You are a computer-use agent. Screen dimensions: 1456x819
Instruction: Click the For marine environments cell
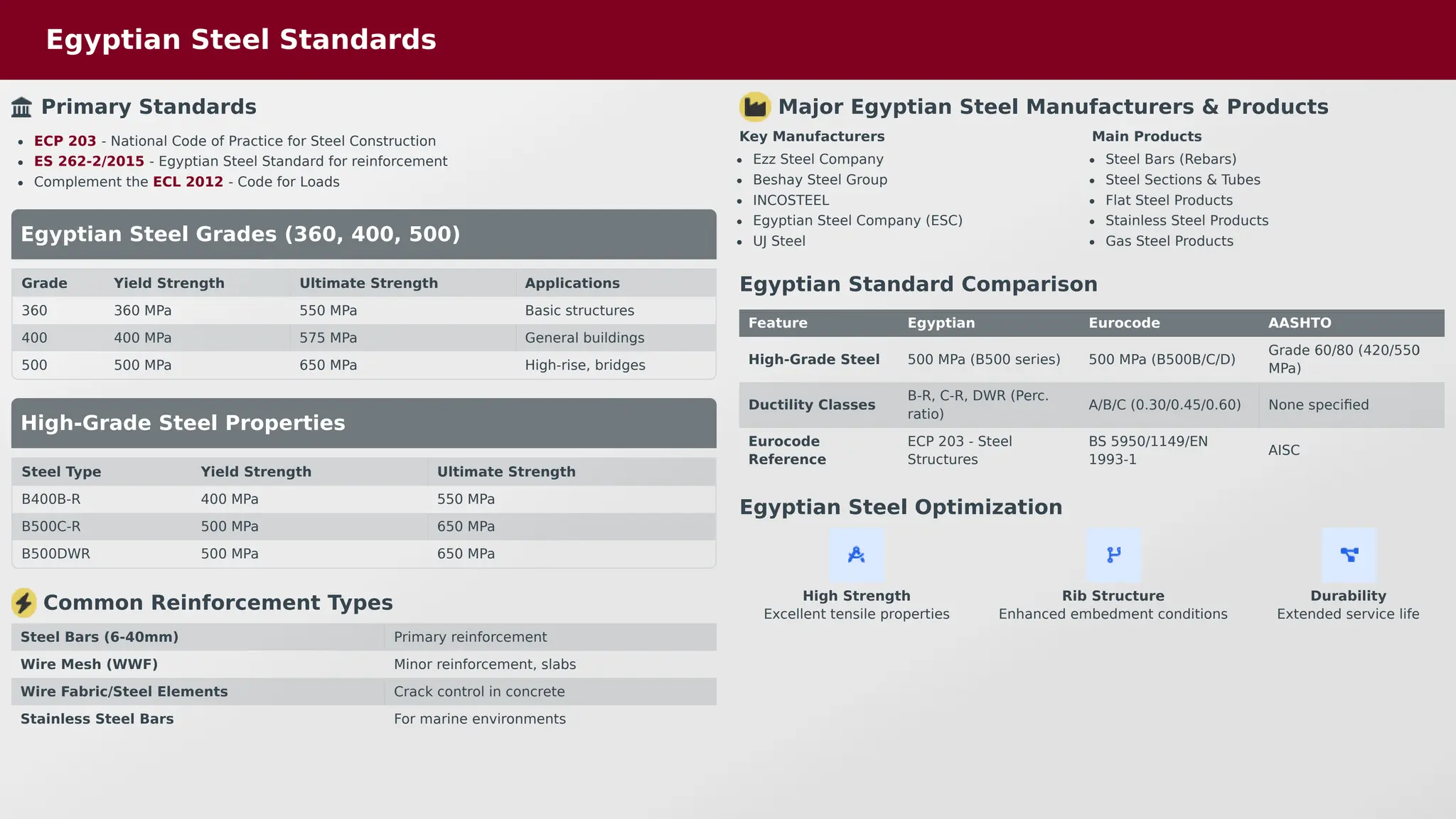pos(480,719)
